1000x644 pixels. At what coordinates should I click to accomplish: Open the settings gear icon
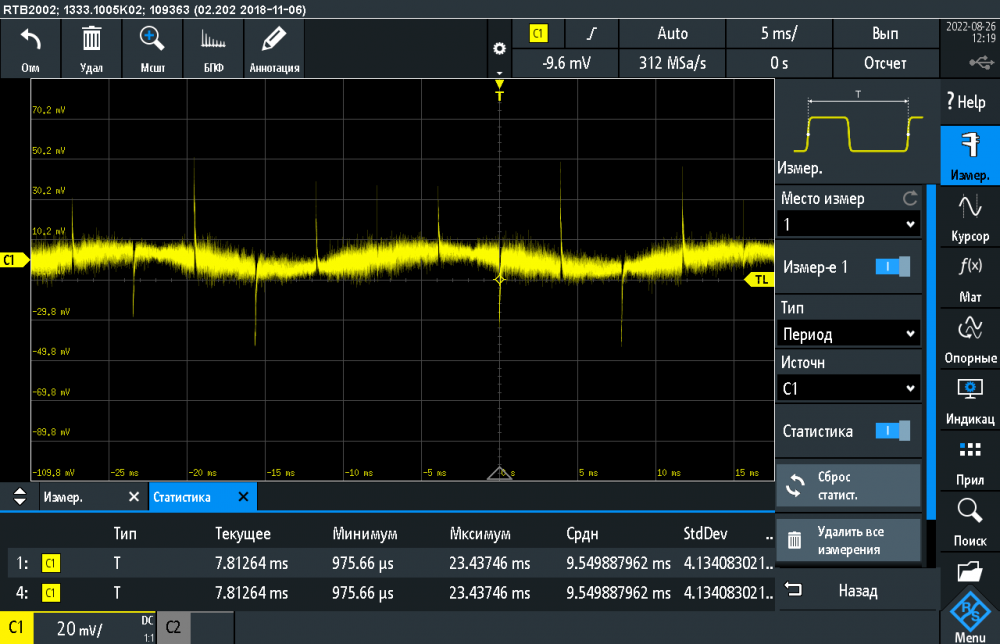[500, 49]
